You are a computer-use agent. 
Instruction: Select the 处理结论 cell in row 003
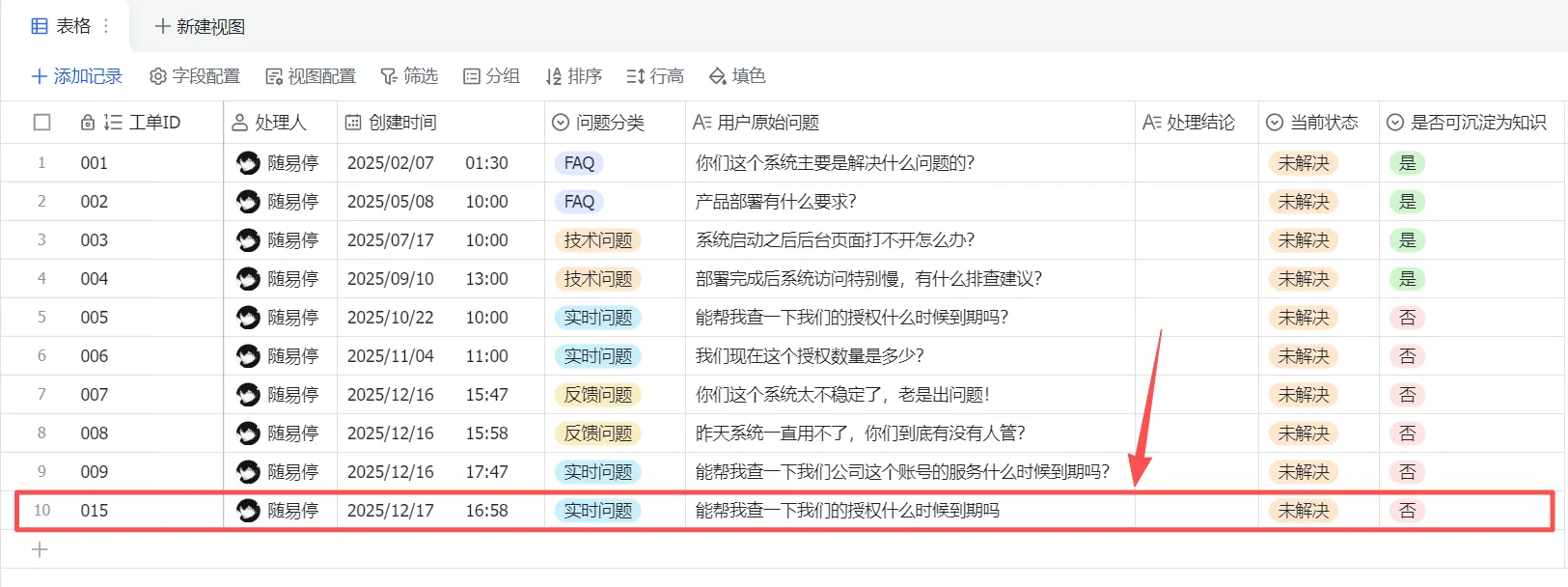coord(1197,240)
